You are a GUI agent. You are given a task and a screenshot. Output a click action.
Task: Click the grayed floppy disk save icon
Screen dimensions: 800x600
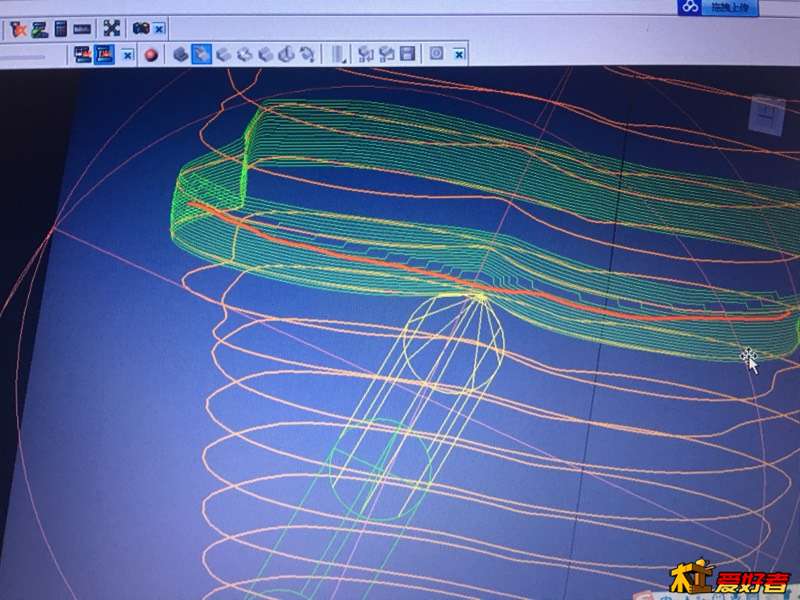pos(407,53)
